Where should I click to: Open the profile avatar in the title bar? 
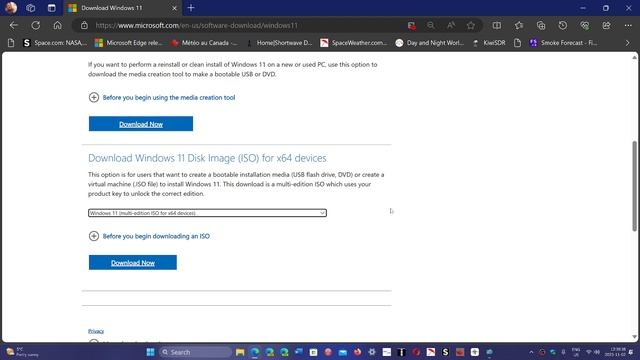tap(11, 8)
